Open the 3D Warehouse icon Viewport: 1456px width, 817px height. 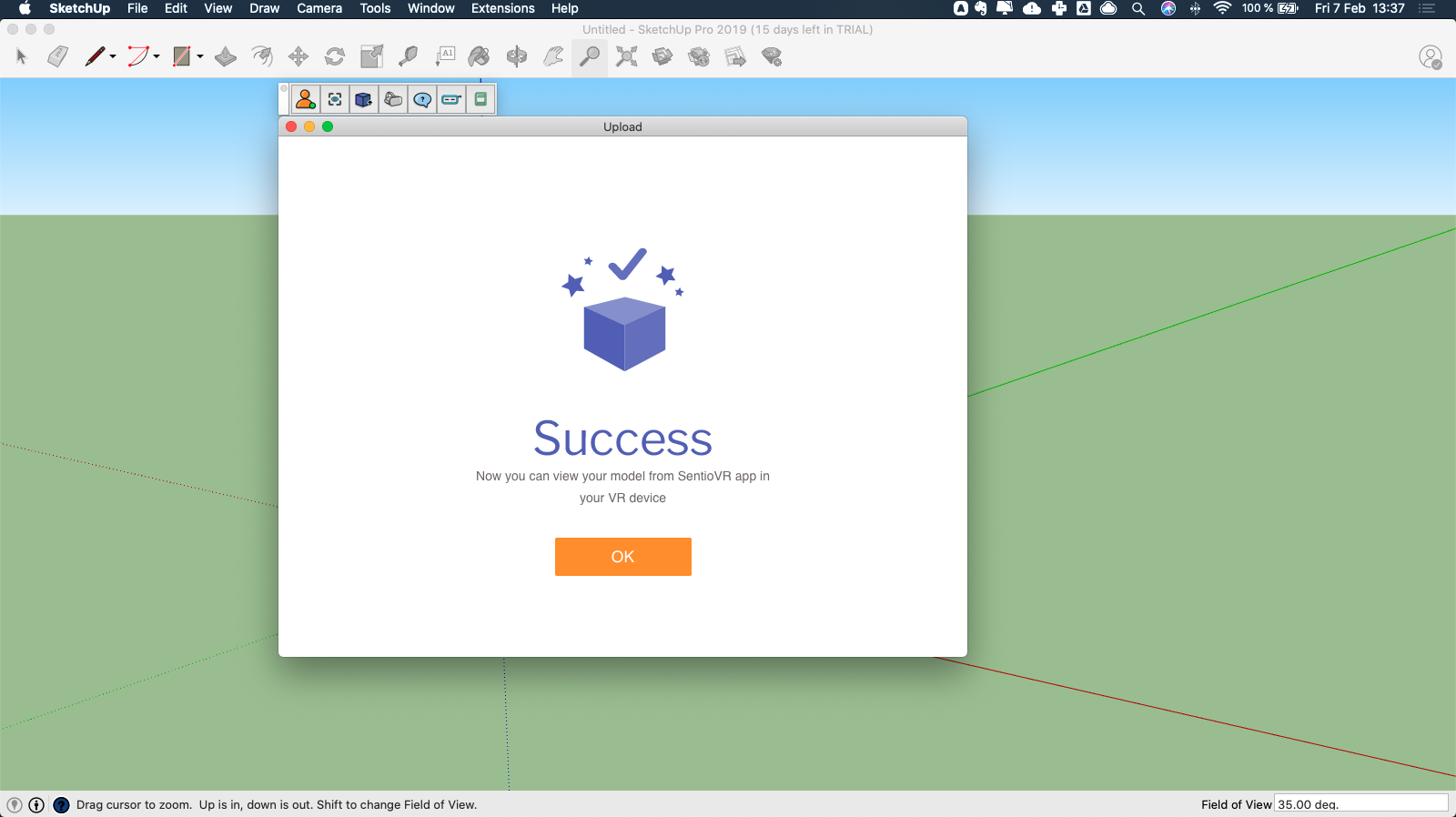[662, 56]
